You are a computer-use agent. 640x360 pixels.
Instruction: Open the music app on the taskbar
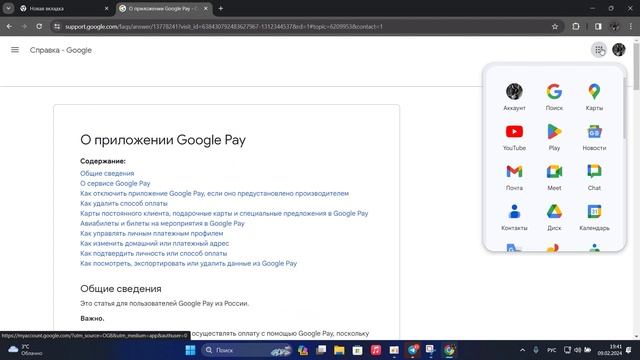376,350
